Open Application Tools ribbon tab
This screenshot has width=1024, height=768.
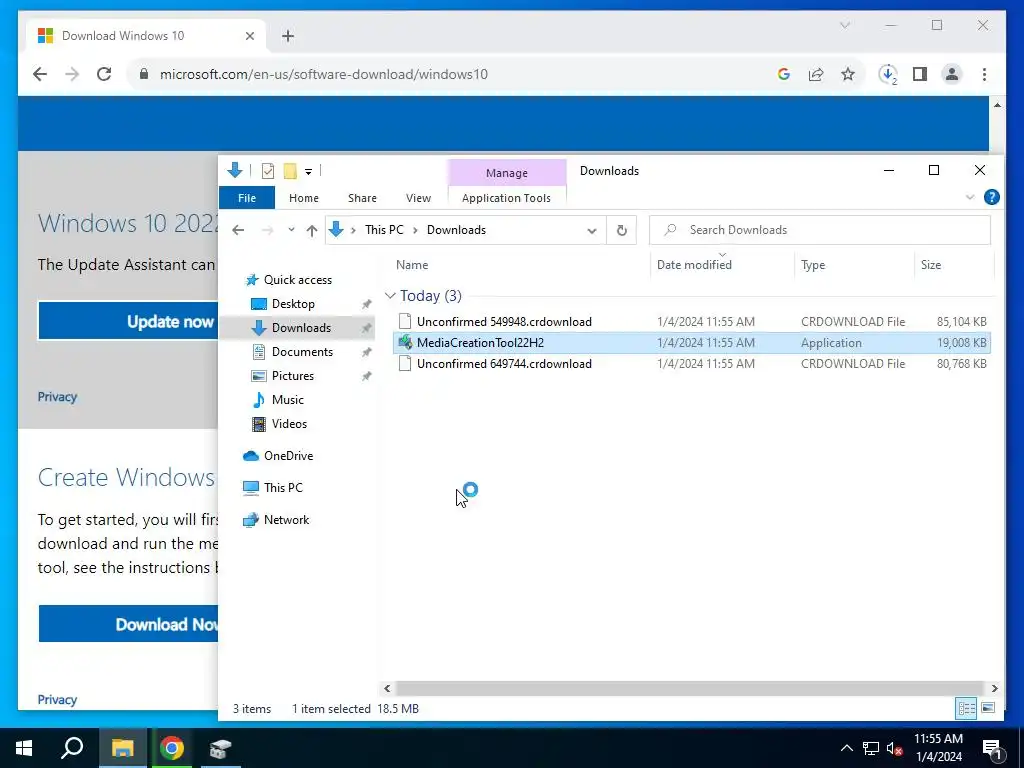click(506, 198)
